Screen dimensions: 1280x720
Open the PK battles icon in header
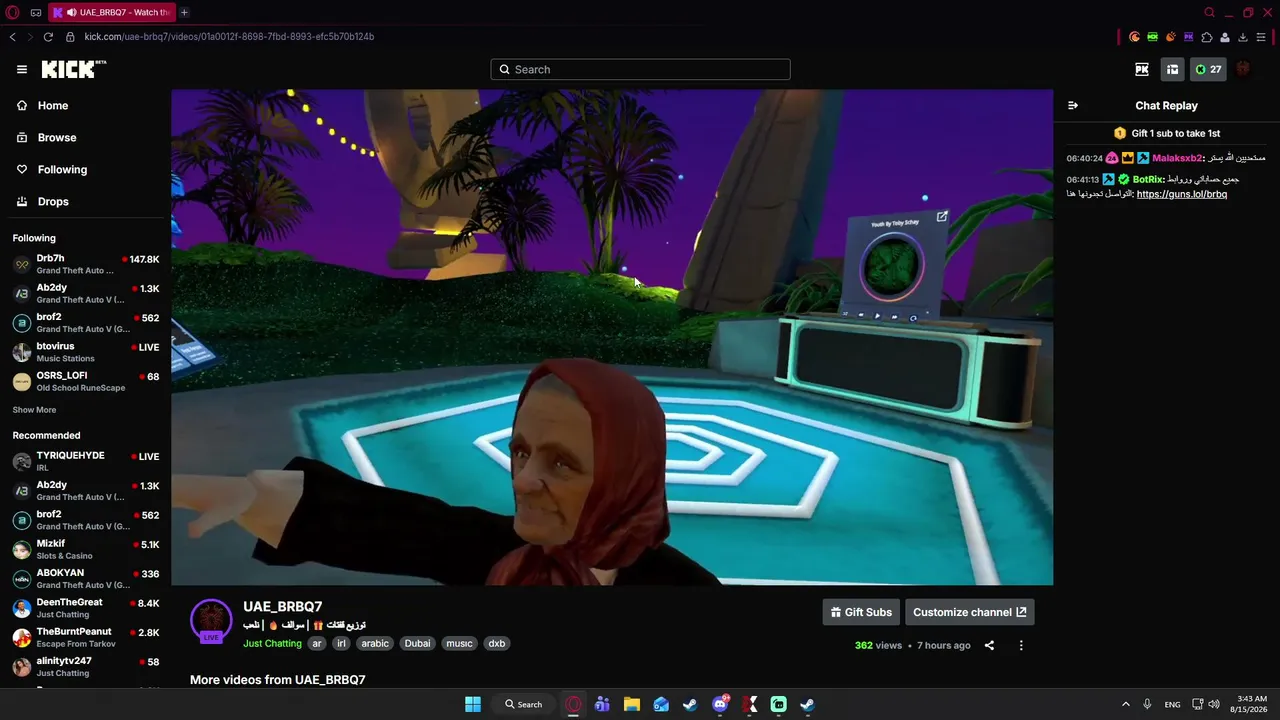point(1142,69)
